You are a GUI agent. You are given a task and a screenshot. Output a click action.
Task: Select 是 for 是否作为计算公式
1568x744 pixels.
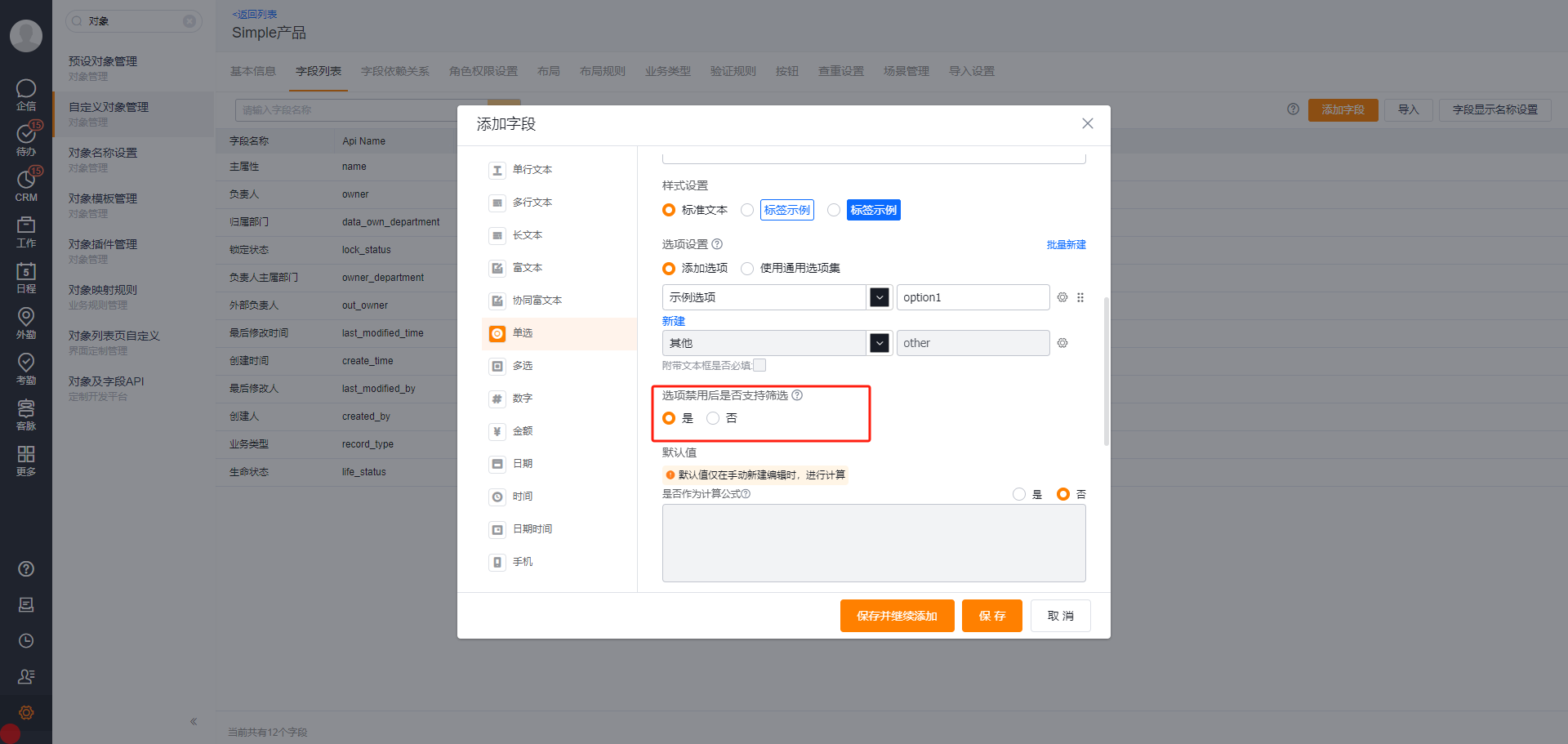[1018, 494]
